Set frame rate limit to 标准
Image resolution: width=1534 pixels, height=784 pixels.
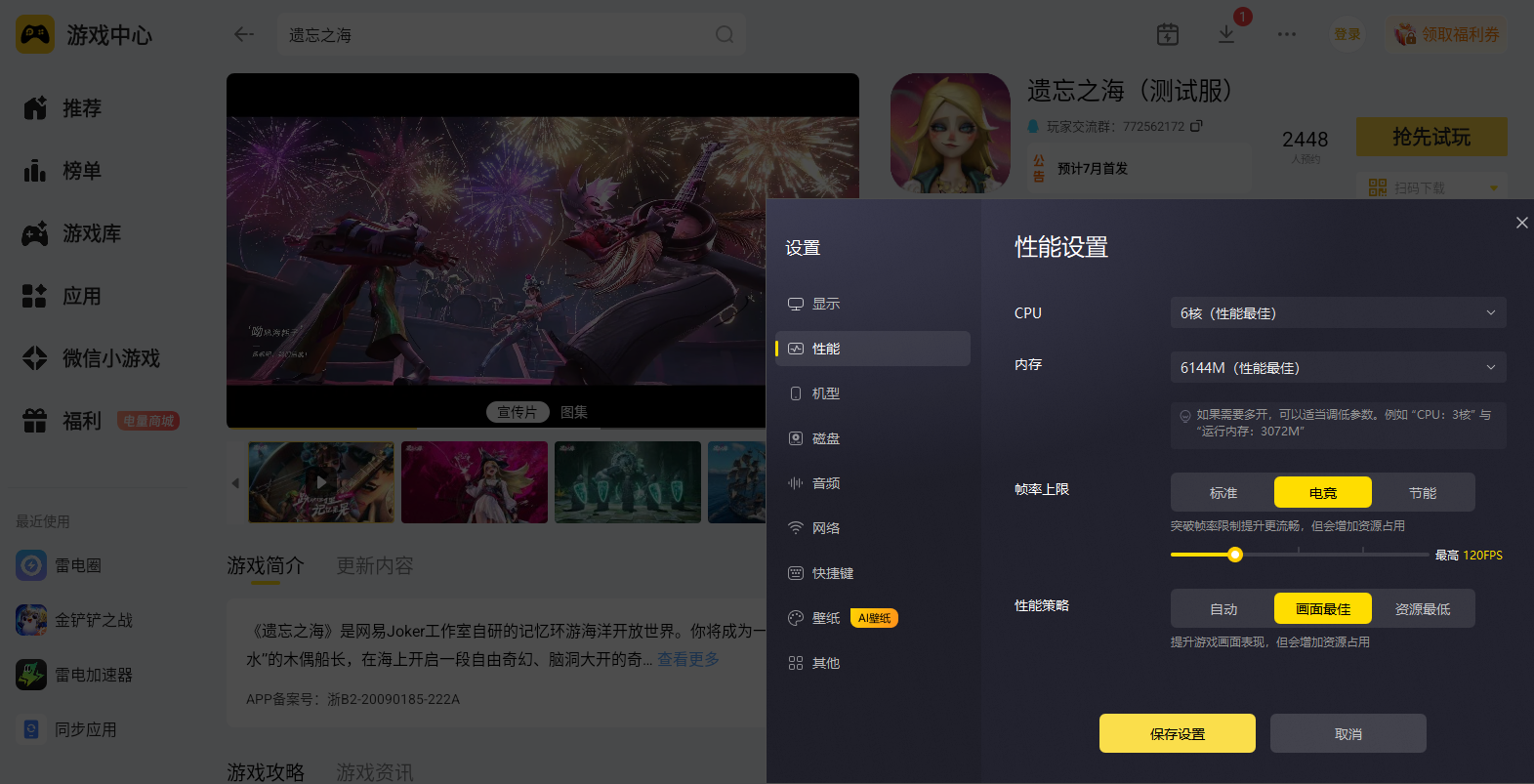click(1223, 493)
